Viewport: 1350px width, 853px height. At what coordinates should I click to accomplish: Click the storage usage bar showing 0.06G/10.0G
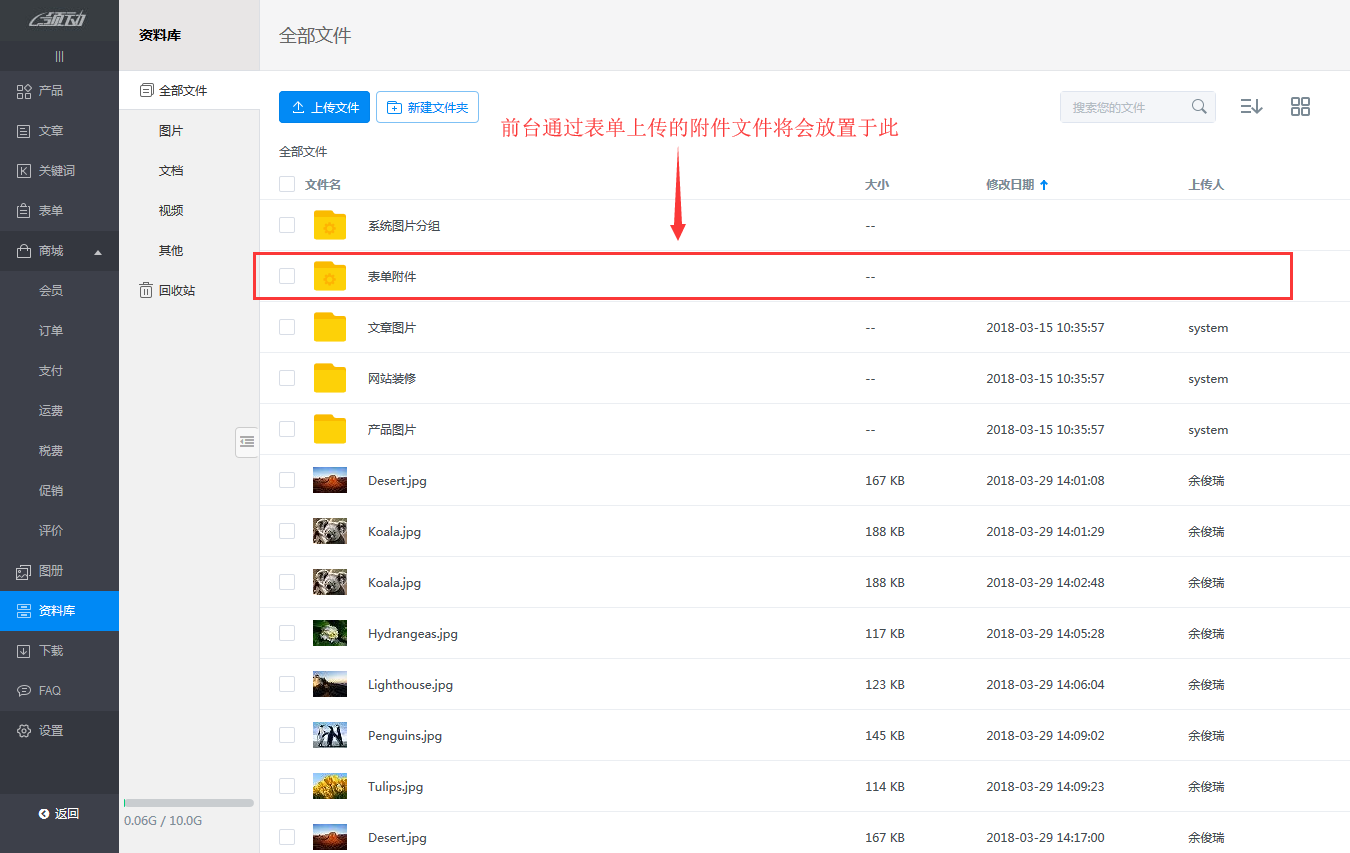[x=188, y=801]
